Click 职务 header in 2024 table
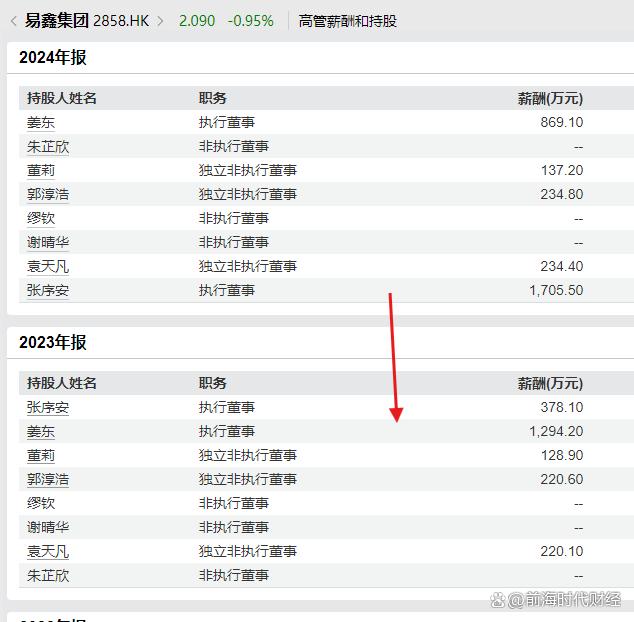The height and width of the screenshot is (622, 634). tap(213, 98)
